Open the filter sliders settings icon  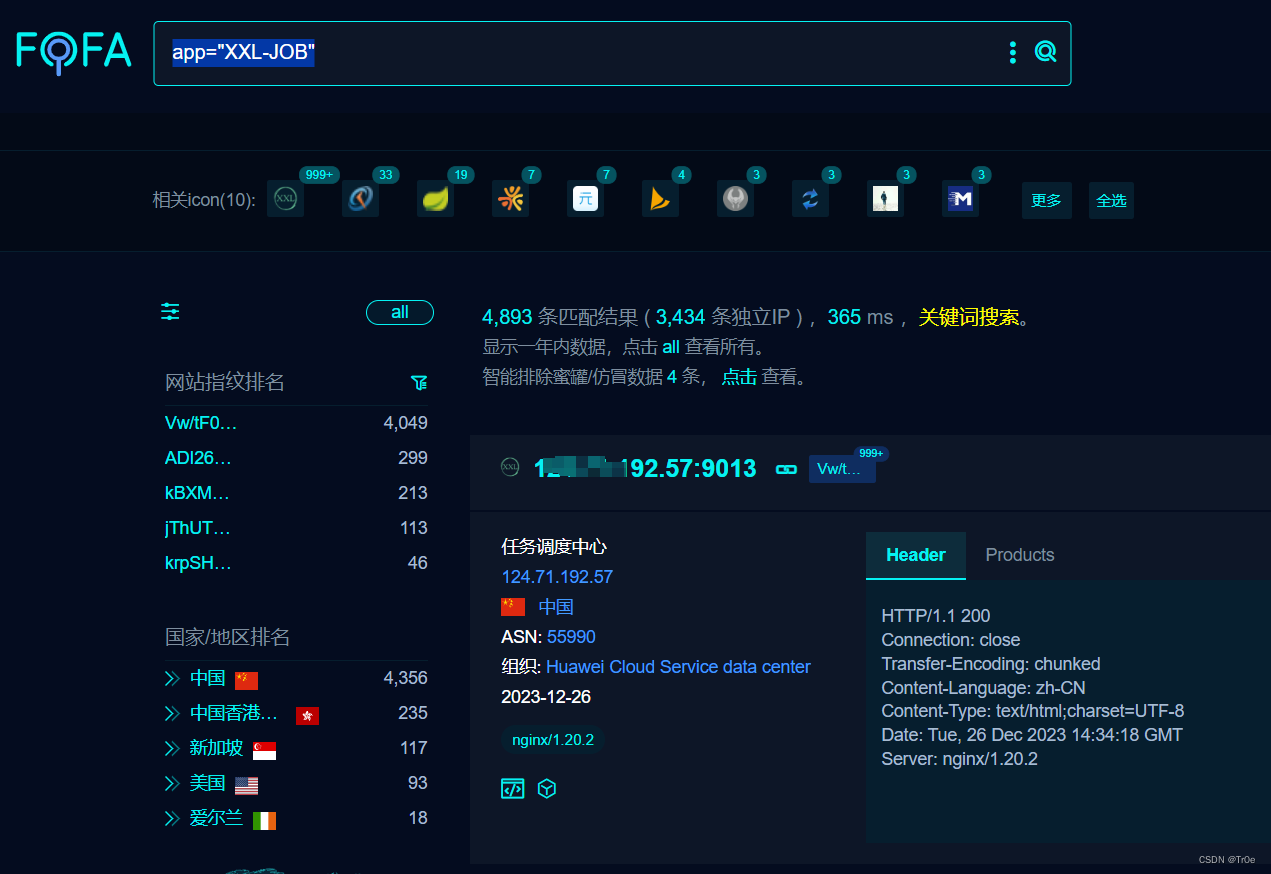[171, 312]
